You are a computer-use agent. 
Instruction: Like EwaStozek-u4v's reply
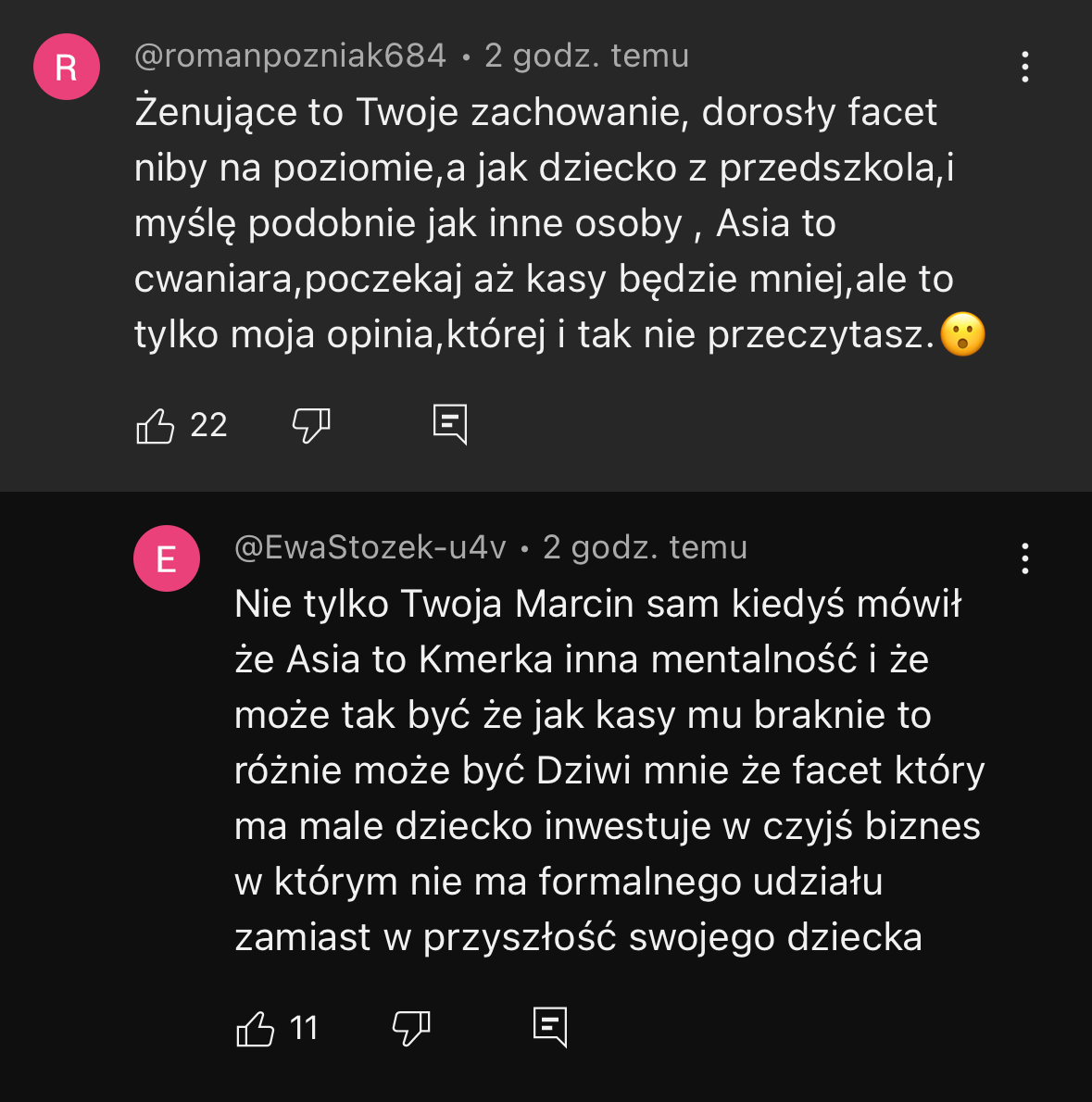[x=256, y=1029]
